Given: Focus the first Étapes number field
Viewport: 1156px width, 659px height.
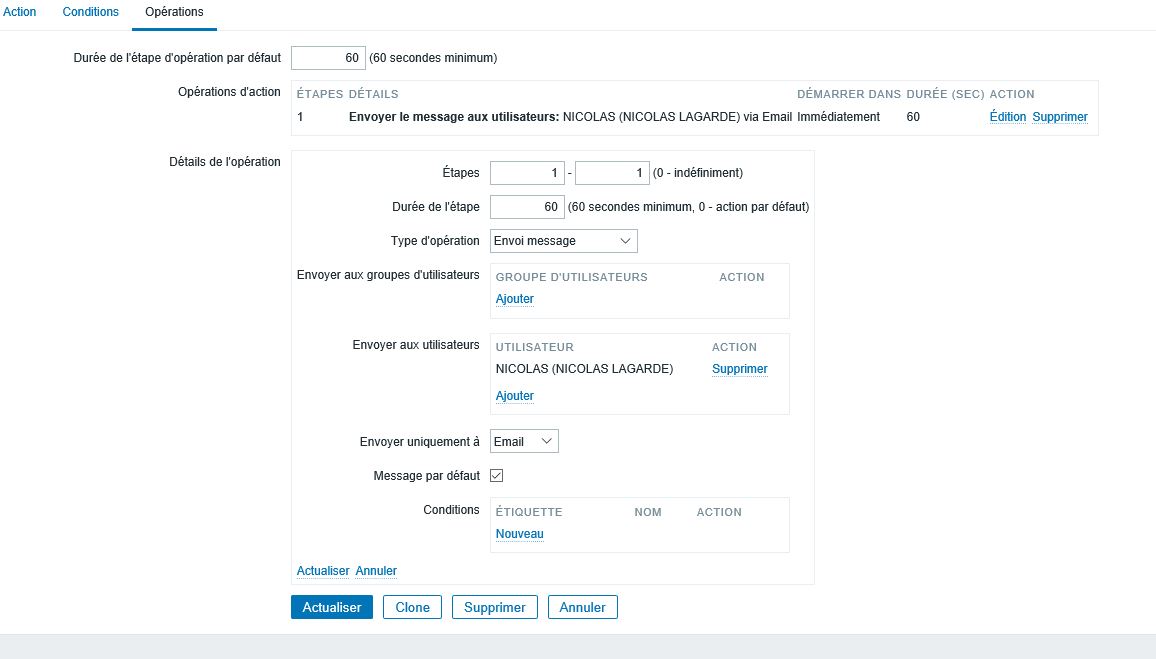Looking at the screenshot, I should pos(527,173).
